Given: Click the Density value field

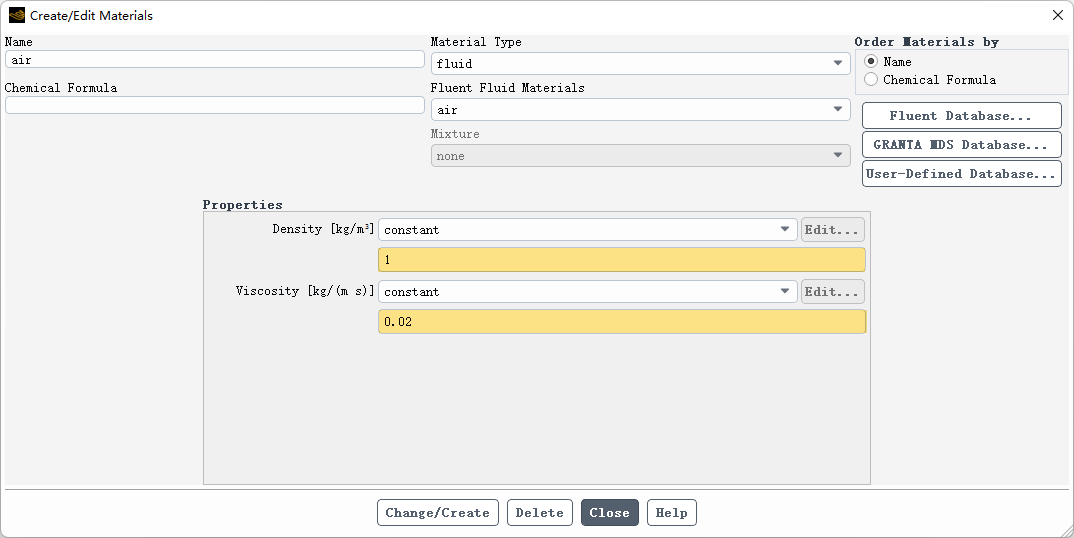Looking at the screenshot, I should point(621,260).
